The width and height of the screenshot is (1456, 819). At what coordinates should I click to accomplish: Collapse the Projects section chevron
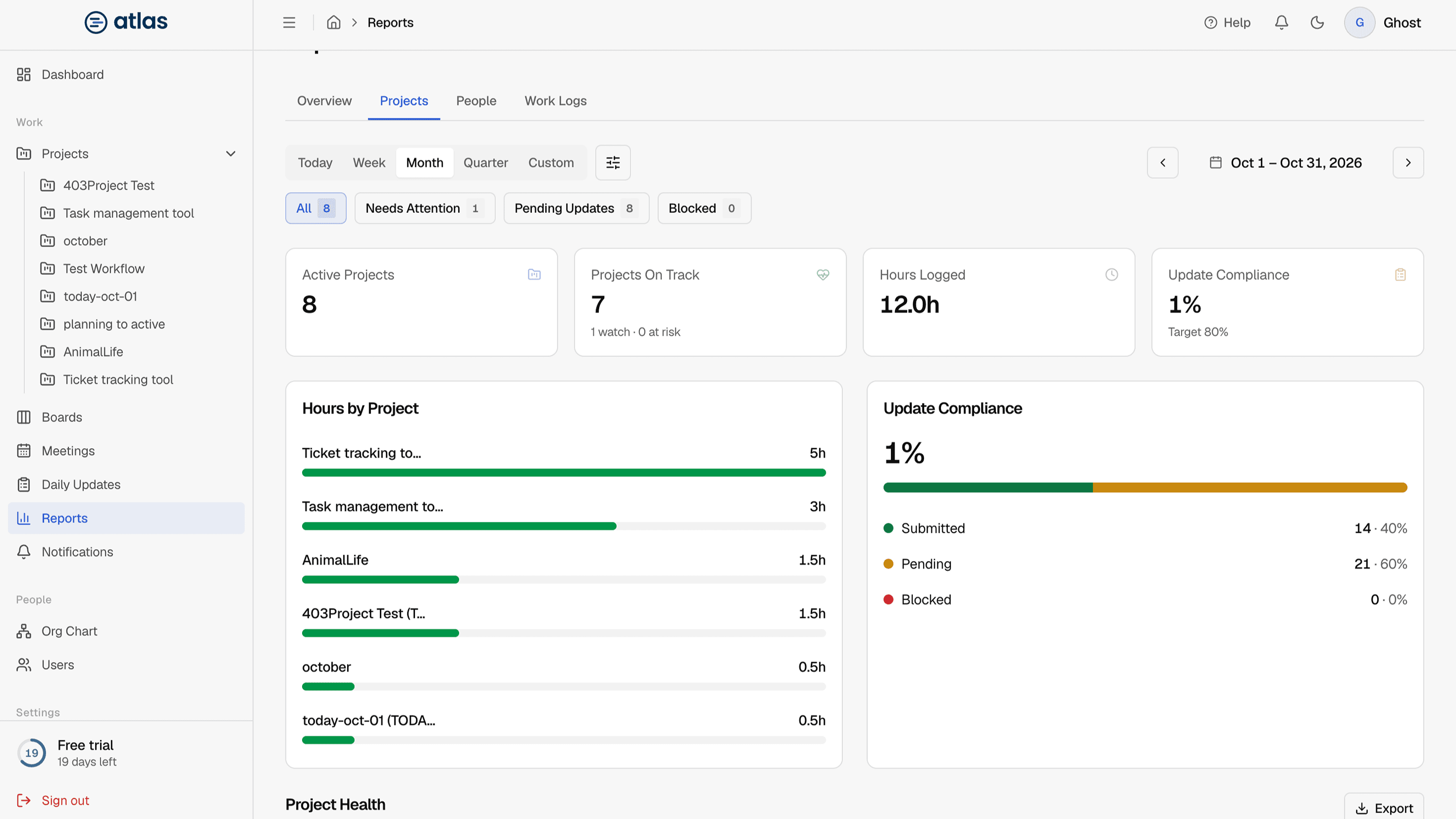pyautogui.click(x=230, y=154)
